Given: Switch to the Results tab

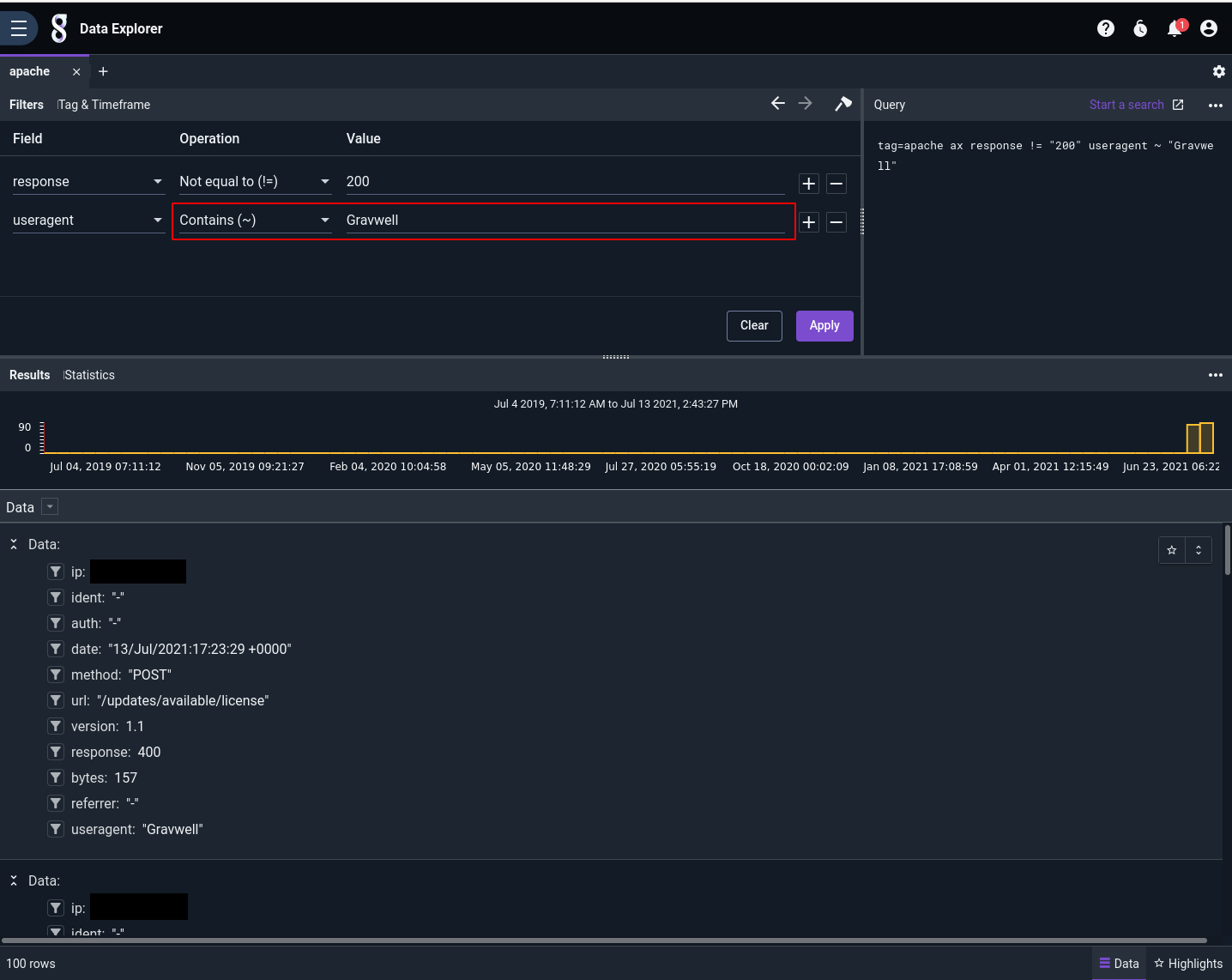Looking at the screenshot, I should (30, 375).
